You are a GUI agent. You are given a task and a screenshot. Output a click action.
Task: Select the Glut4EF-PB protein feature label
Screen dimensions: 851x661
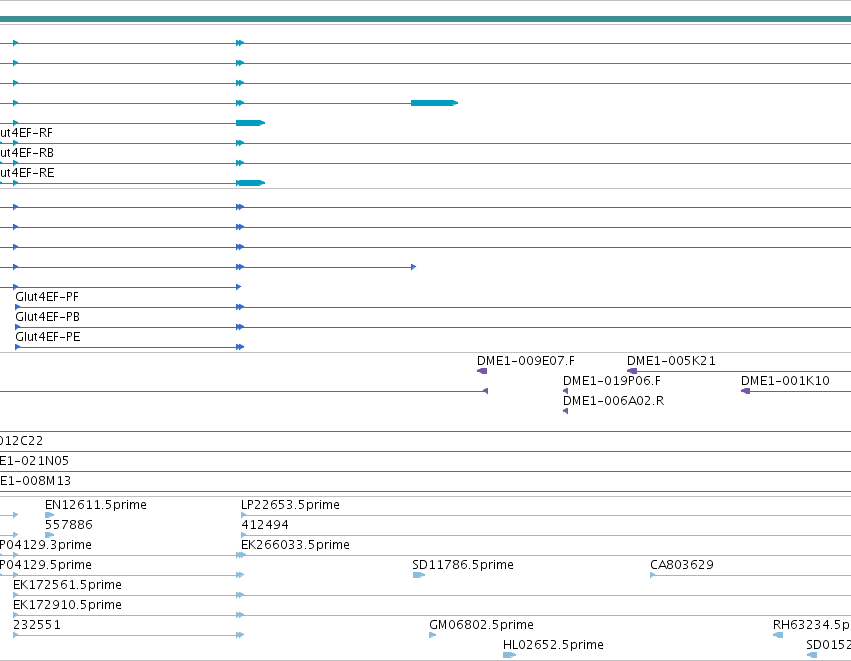point(48,317)
